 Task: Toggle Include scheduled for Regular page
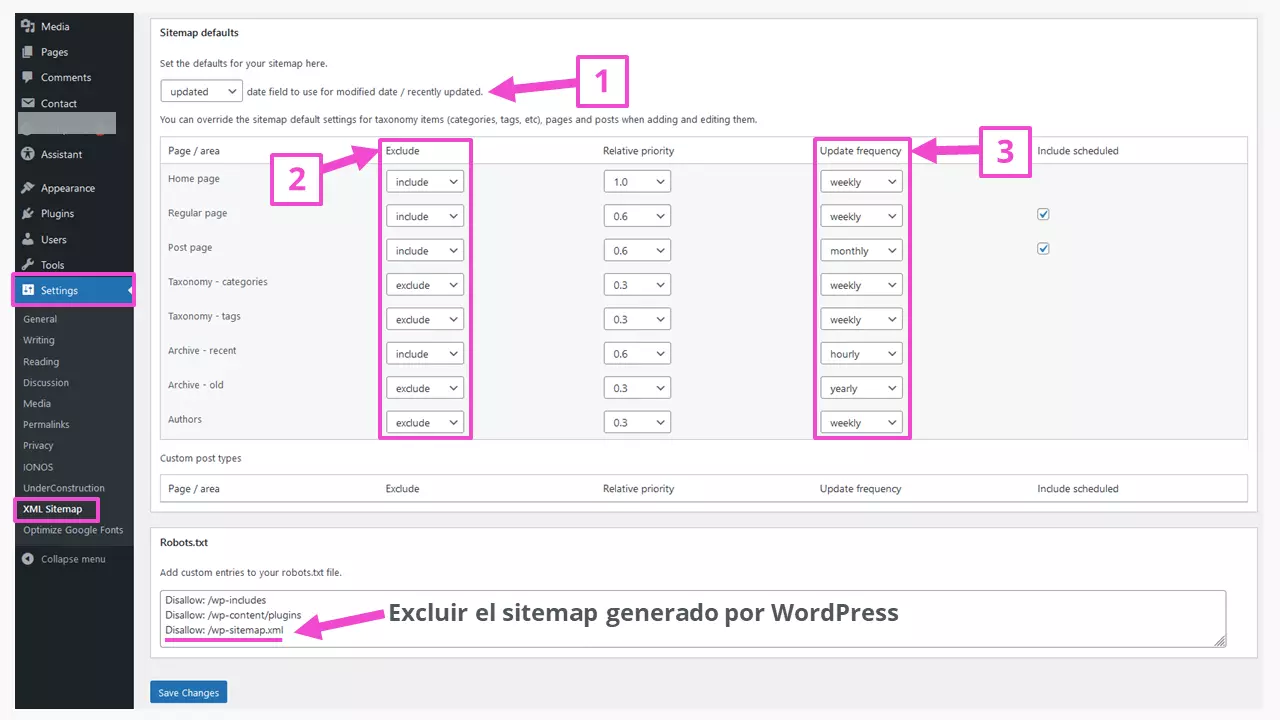[x=1043, y=214]
